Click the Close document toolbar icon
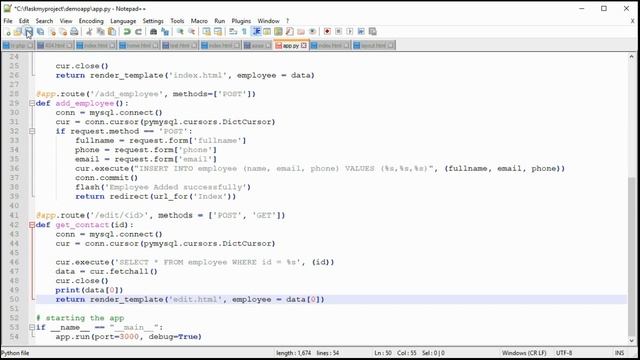The width and height of the screenshot is (640, 360). [52, 32]
